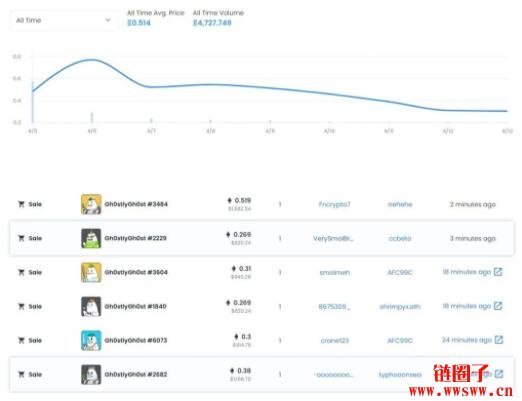Click the price chart peak near 4/6

(x=92, y=60)
